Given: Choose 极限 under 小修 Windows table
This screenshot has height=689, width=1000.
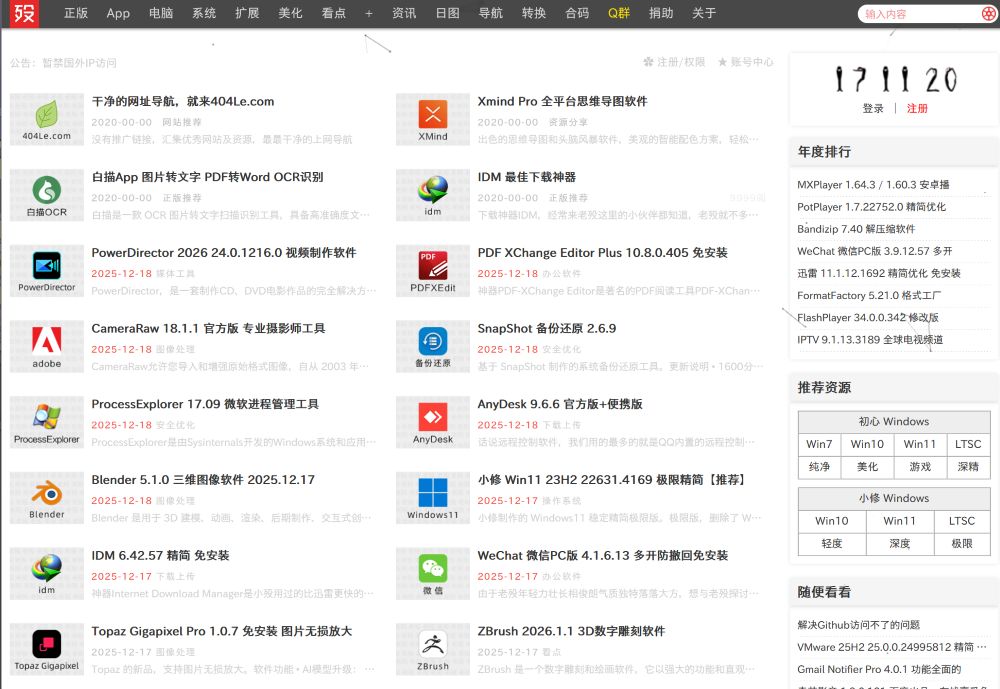Looking at the screenshot, I should pyautogui.click(x=961, y=543).
